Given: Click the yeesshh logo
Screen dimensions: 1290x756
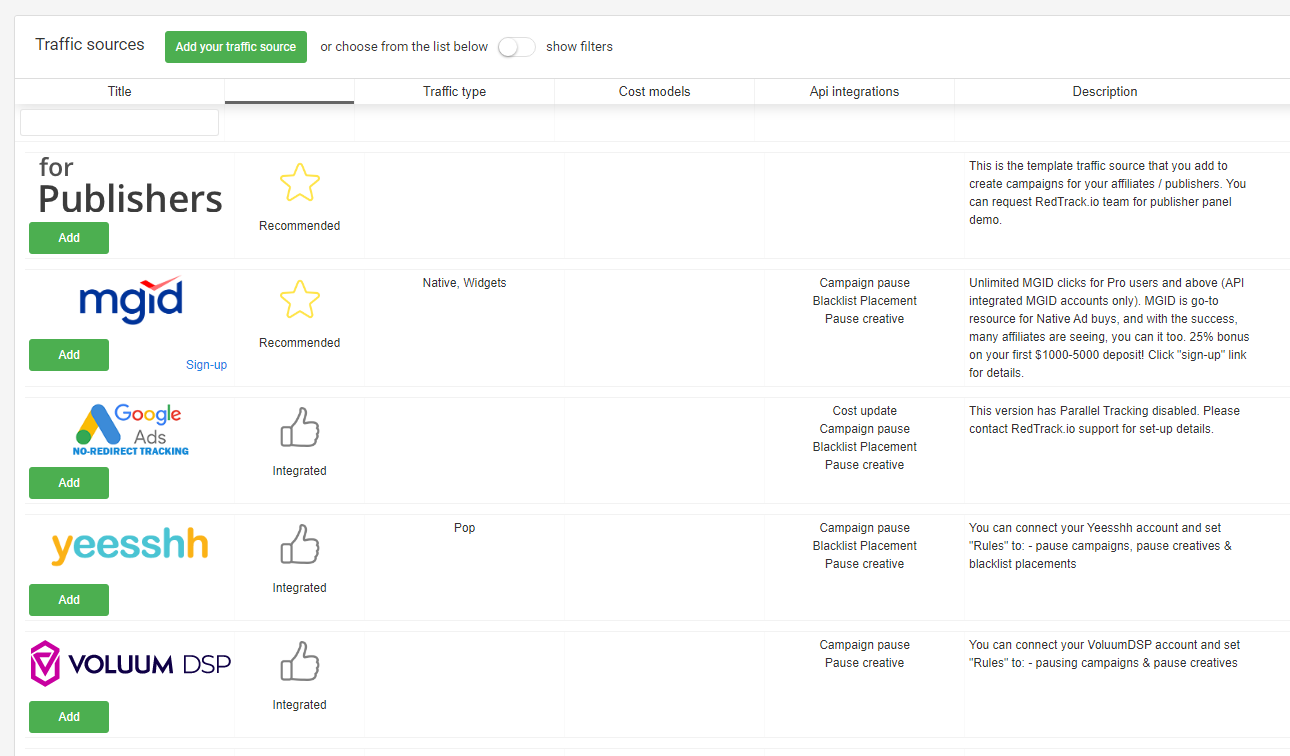Looking at the screenshot, I should click(130, 546).
